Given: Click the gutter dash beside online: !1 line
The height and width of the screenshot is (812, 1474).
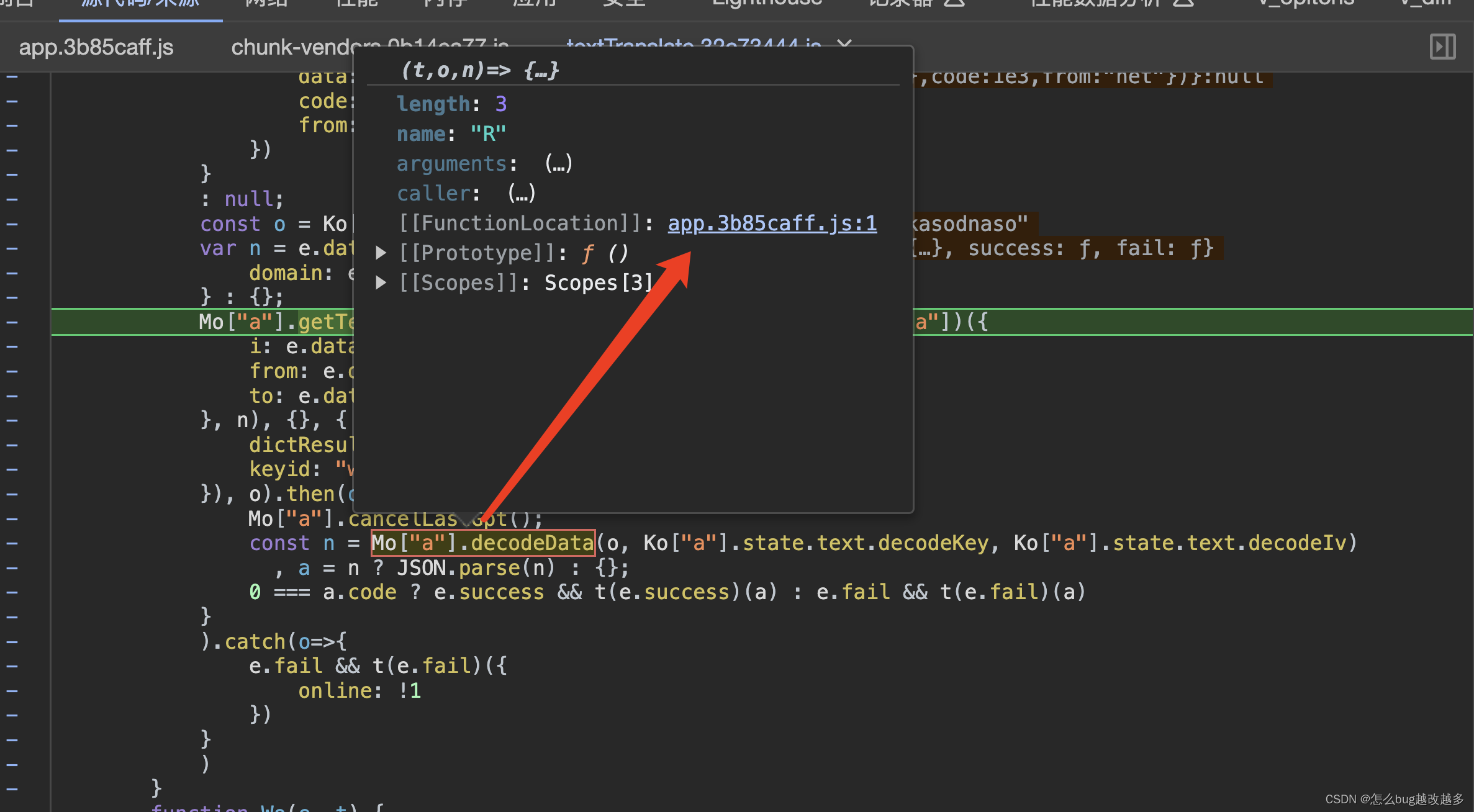Looking at the screenshot, I should click(12, 690).
